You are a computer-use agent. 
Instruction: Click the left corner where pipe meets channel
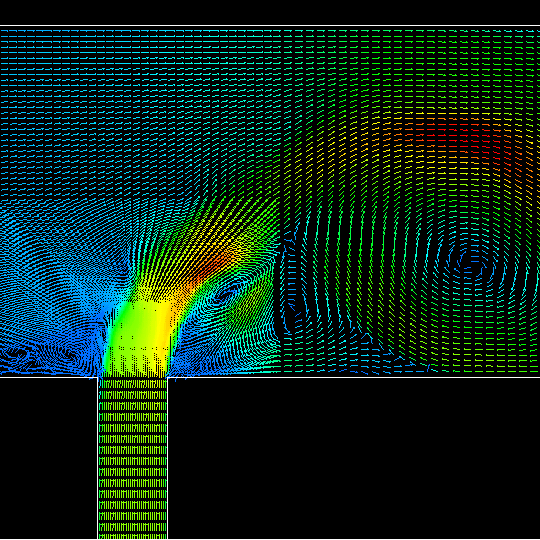point(98,377)
